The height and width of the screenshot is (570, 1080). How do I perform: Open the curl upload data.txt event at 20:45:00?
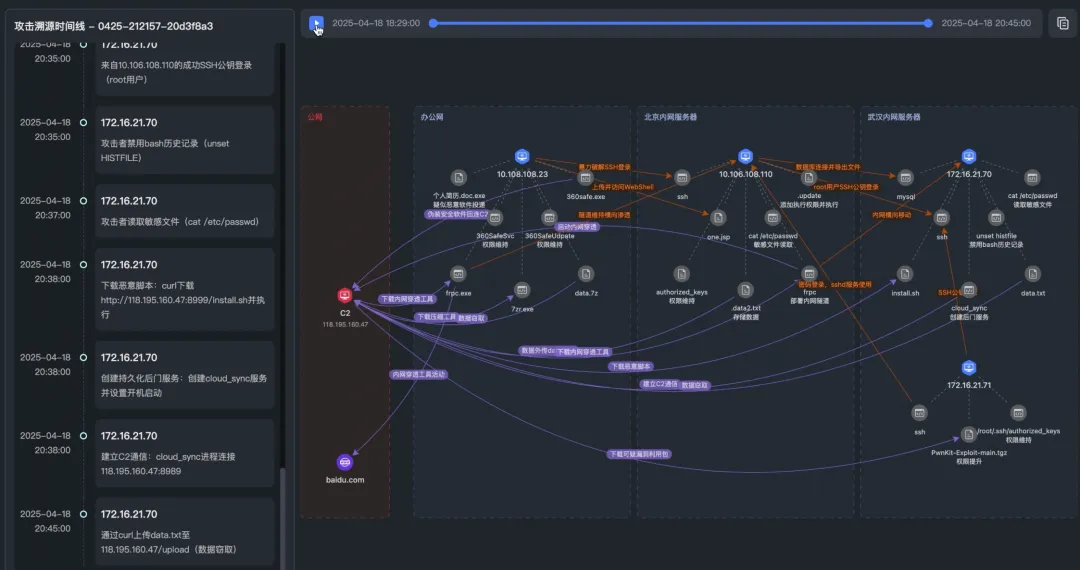coord(185,531)
